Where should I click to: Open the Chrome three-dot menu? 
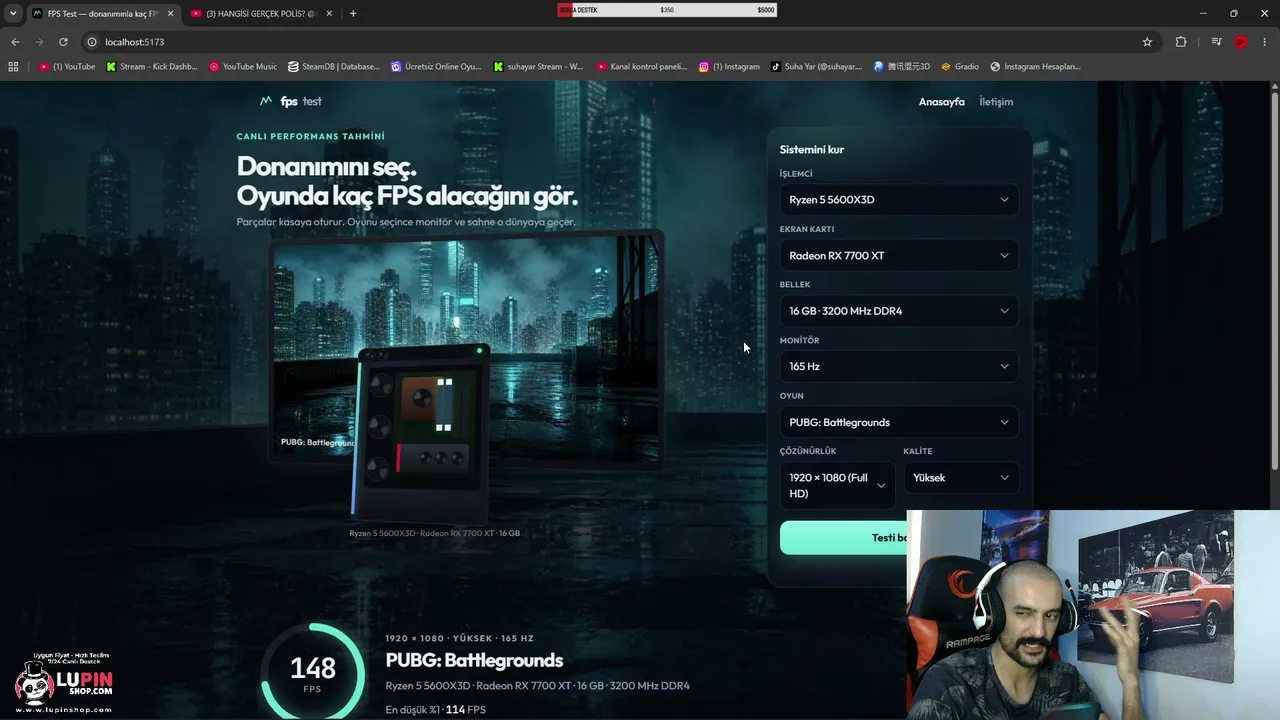tap(1265, 42)
